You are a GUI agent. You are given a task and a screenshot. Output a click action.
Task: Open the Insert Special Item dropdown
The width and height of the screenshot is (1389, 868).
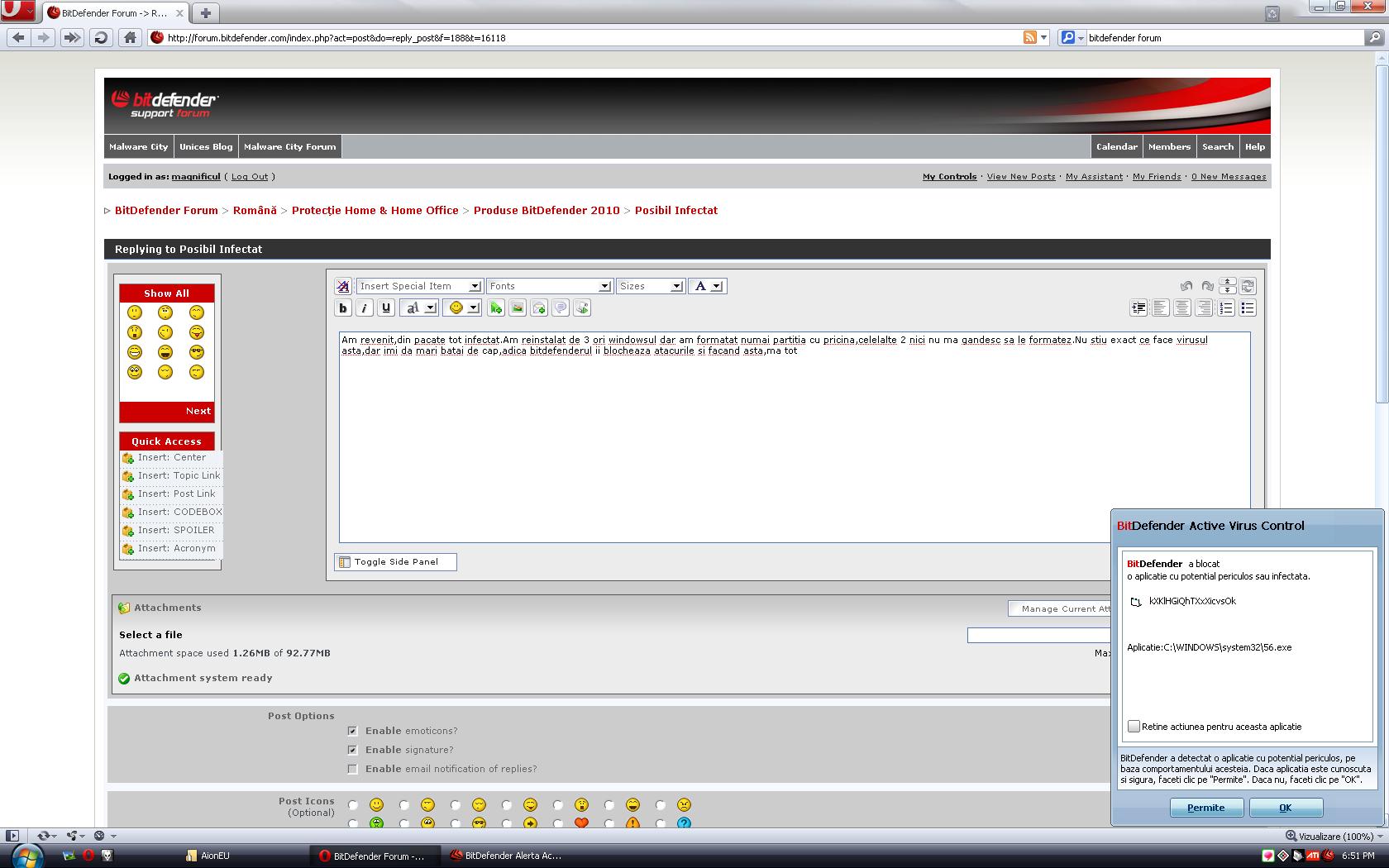point(419,286)
